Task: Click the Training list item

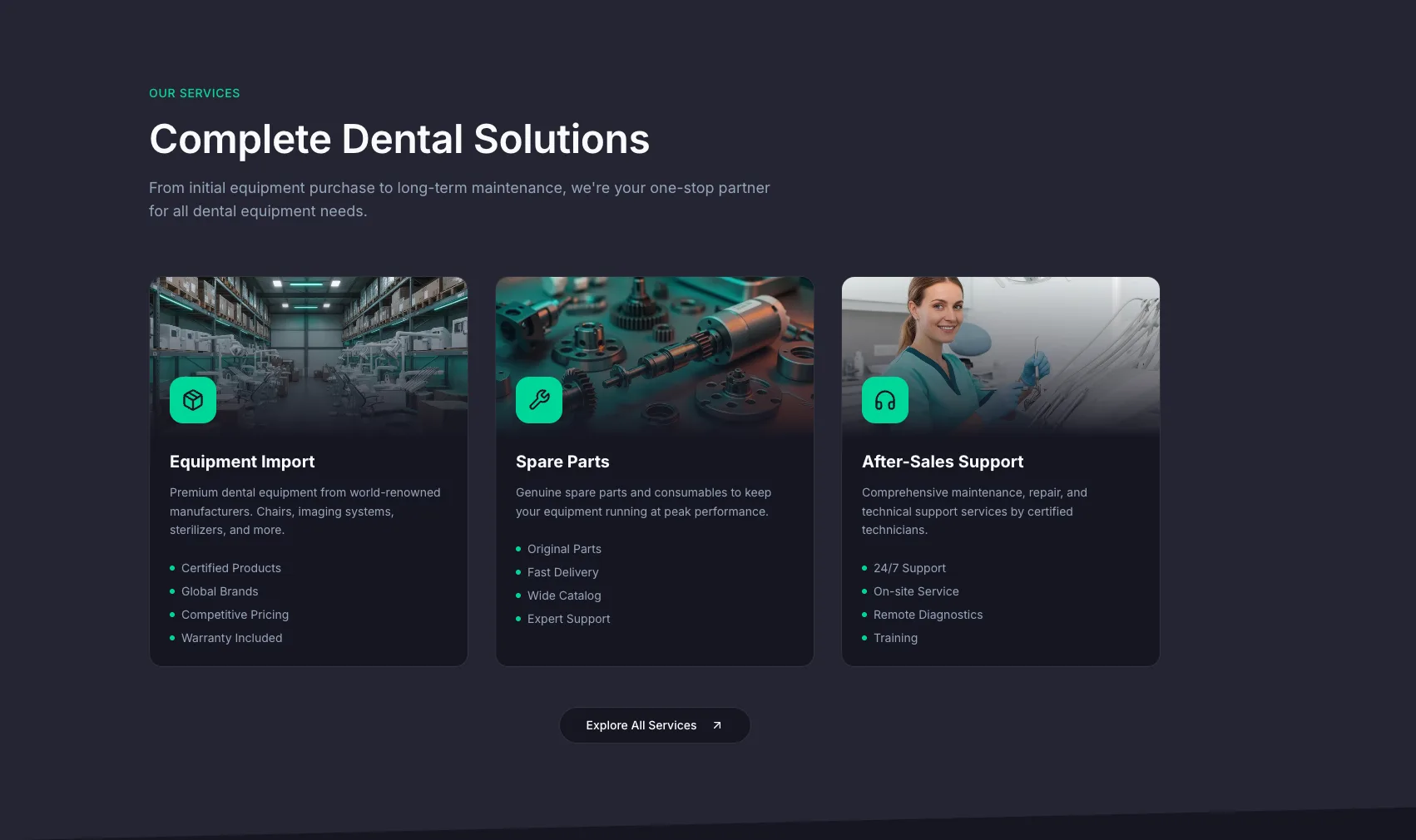Action: point(890,638)
